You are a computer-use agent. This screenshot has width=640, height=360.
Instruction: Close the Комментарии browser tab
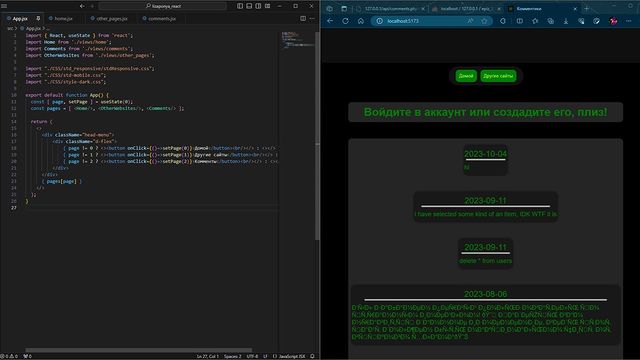click(x=575, y=9)
